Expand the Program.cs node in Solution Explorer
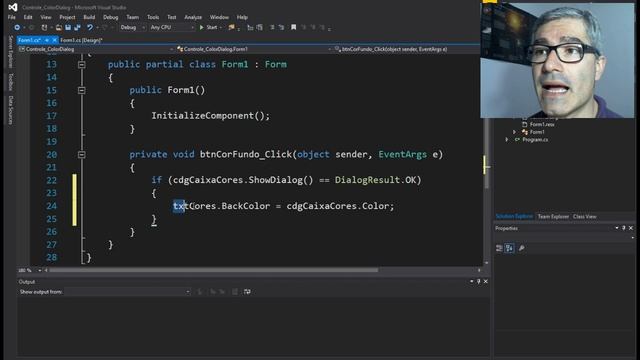 [507, 140]
